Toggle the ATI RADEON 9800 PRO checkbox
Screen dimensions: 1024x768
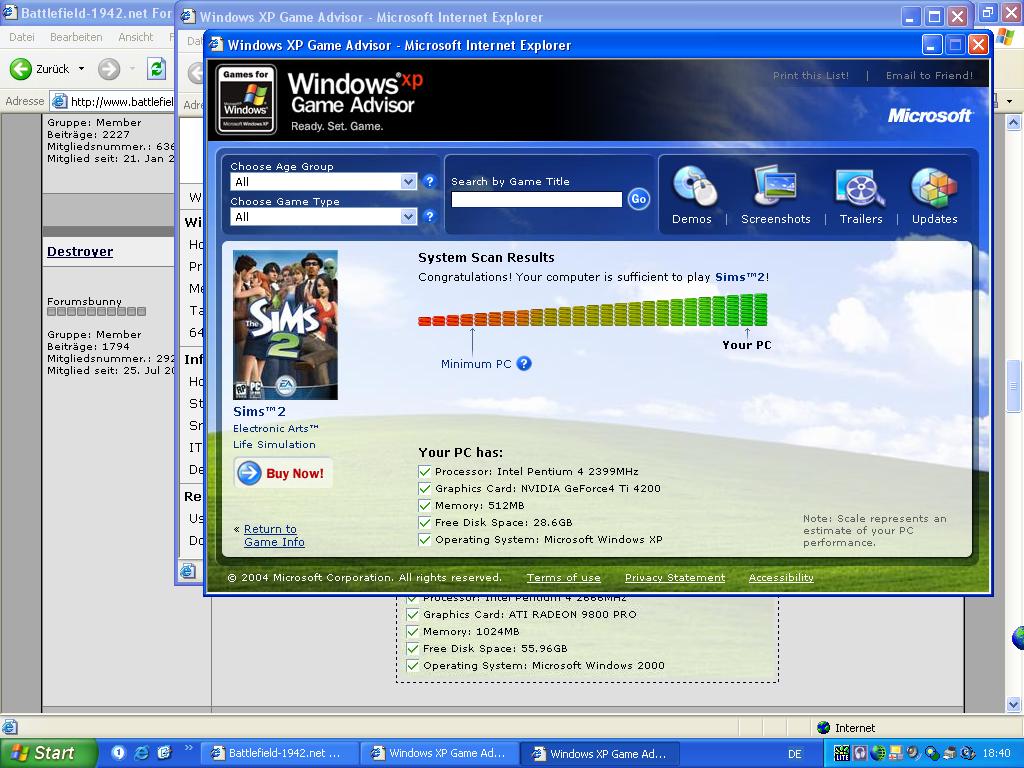click(x=412, y=614)
